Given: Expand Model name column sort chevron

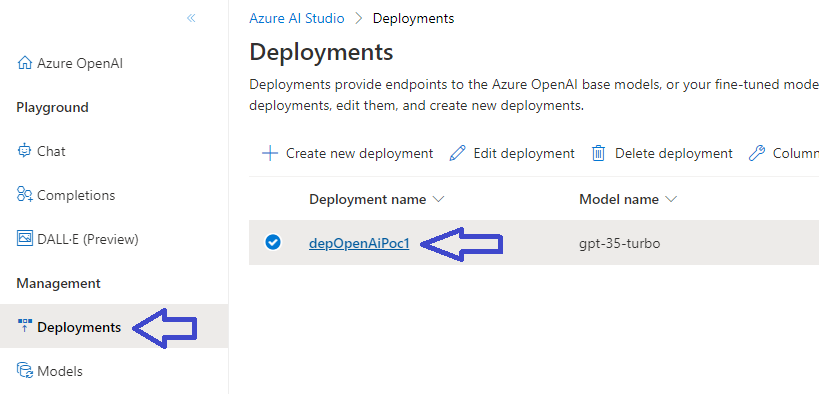Looking at the screenshot, I should click(x=671, y=199).
